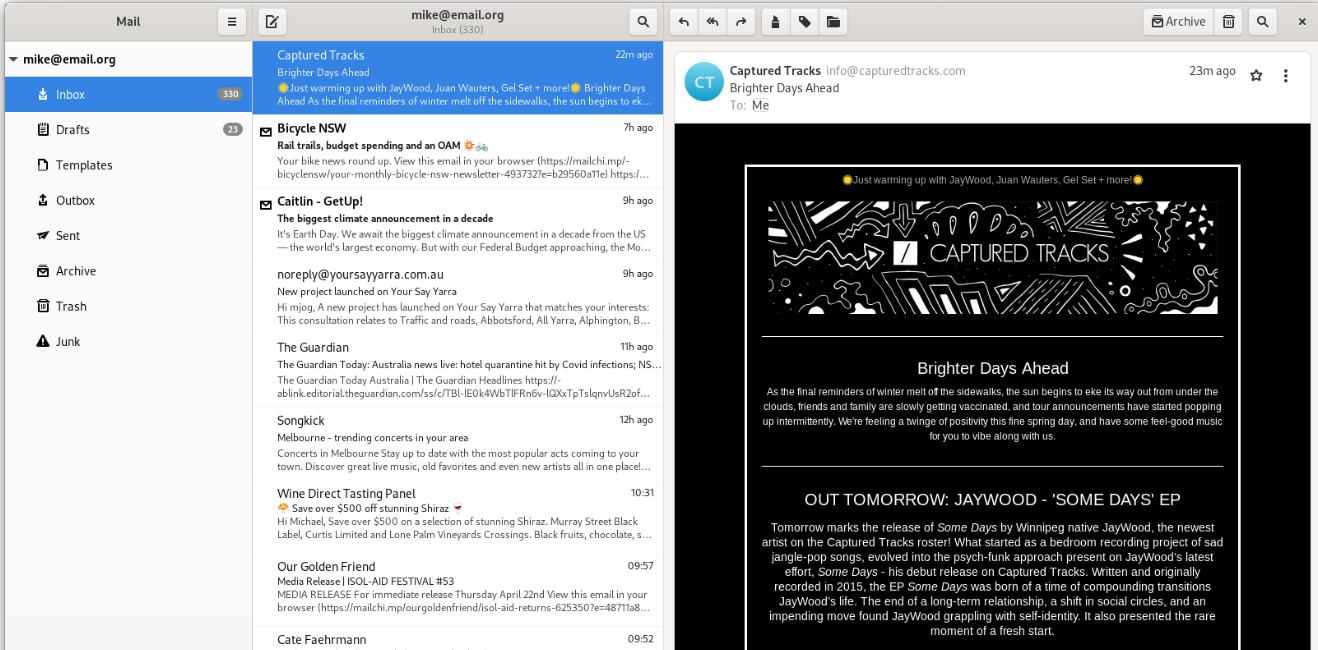Open the three-dot message options menu
Viewport: 1318px width, 650px height.
click(x=1286, y=75)
